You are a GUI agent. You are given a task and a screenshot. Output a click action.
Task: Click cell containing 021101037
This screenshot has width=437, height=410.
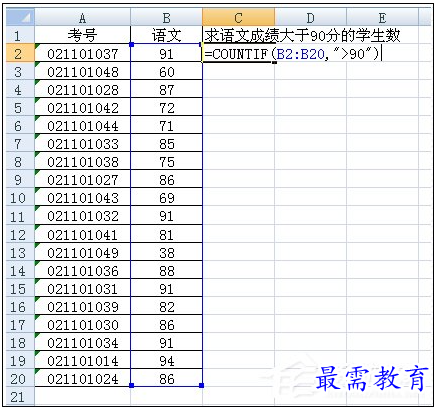click(x=83, y=53)
